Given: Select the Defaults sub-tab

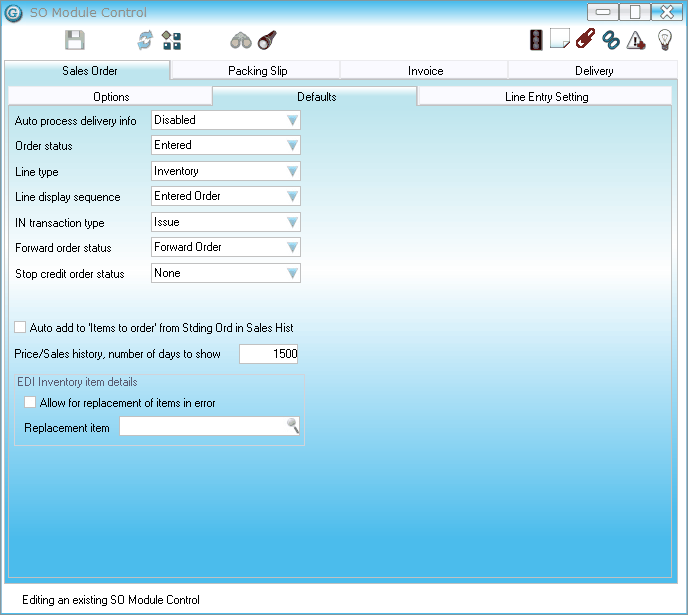Looking at the screenshot, I should click(315, 97).
